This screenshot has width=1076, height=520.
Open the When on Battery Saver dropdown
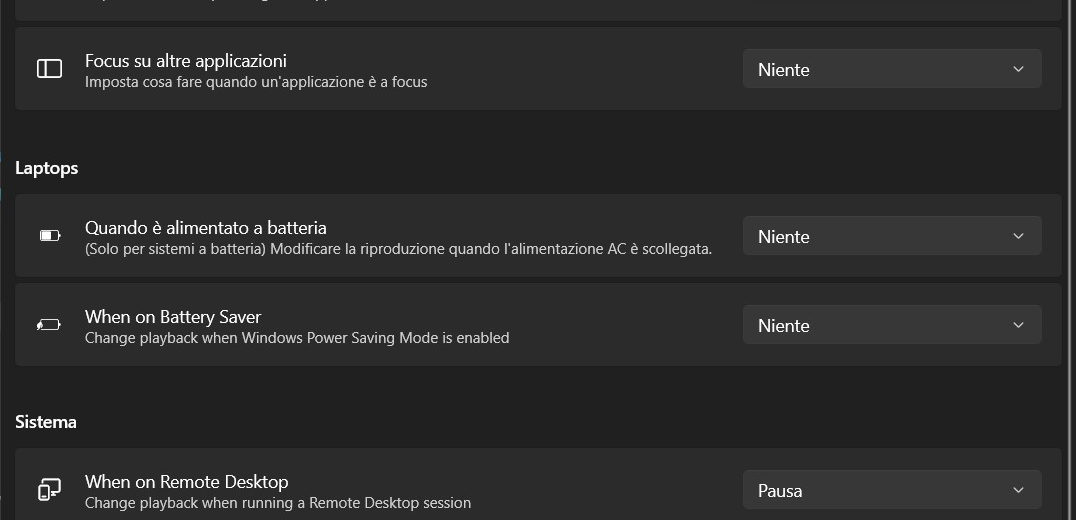coord(891,325)
